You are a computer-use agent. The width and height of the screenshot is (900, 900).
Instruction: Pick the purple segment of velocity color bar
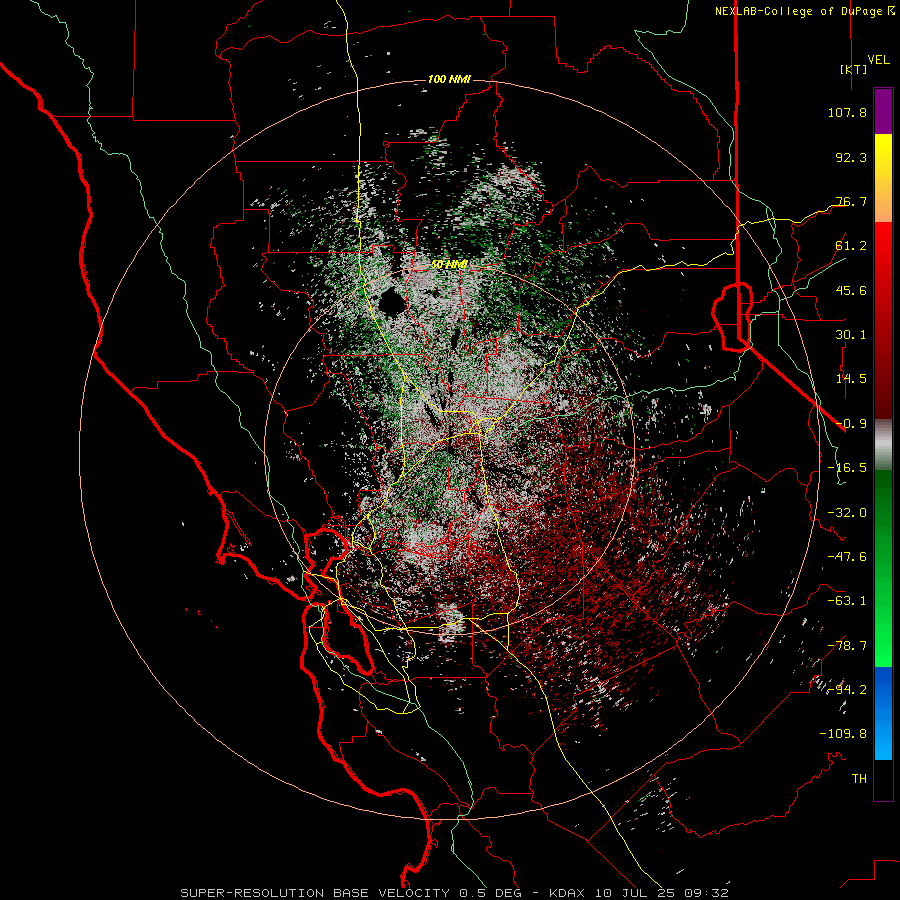[883, 112]
